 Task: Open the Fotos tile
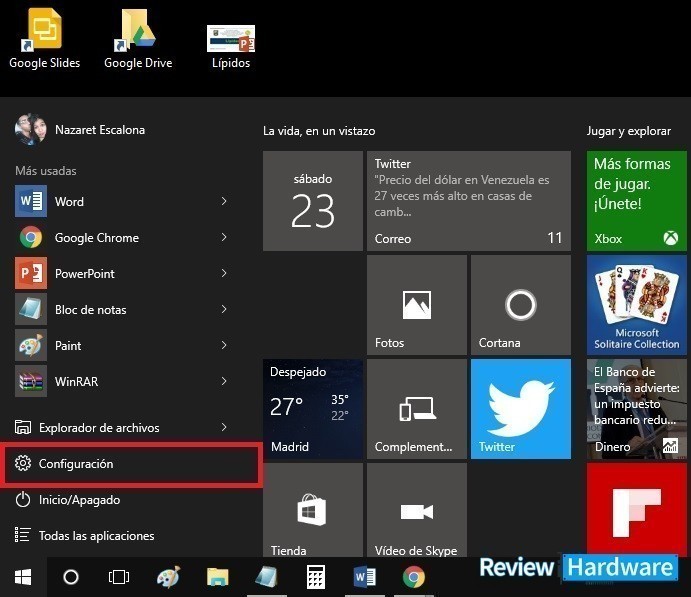417,305
